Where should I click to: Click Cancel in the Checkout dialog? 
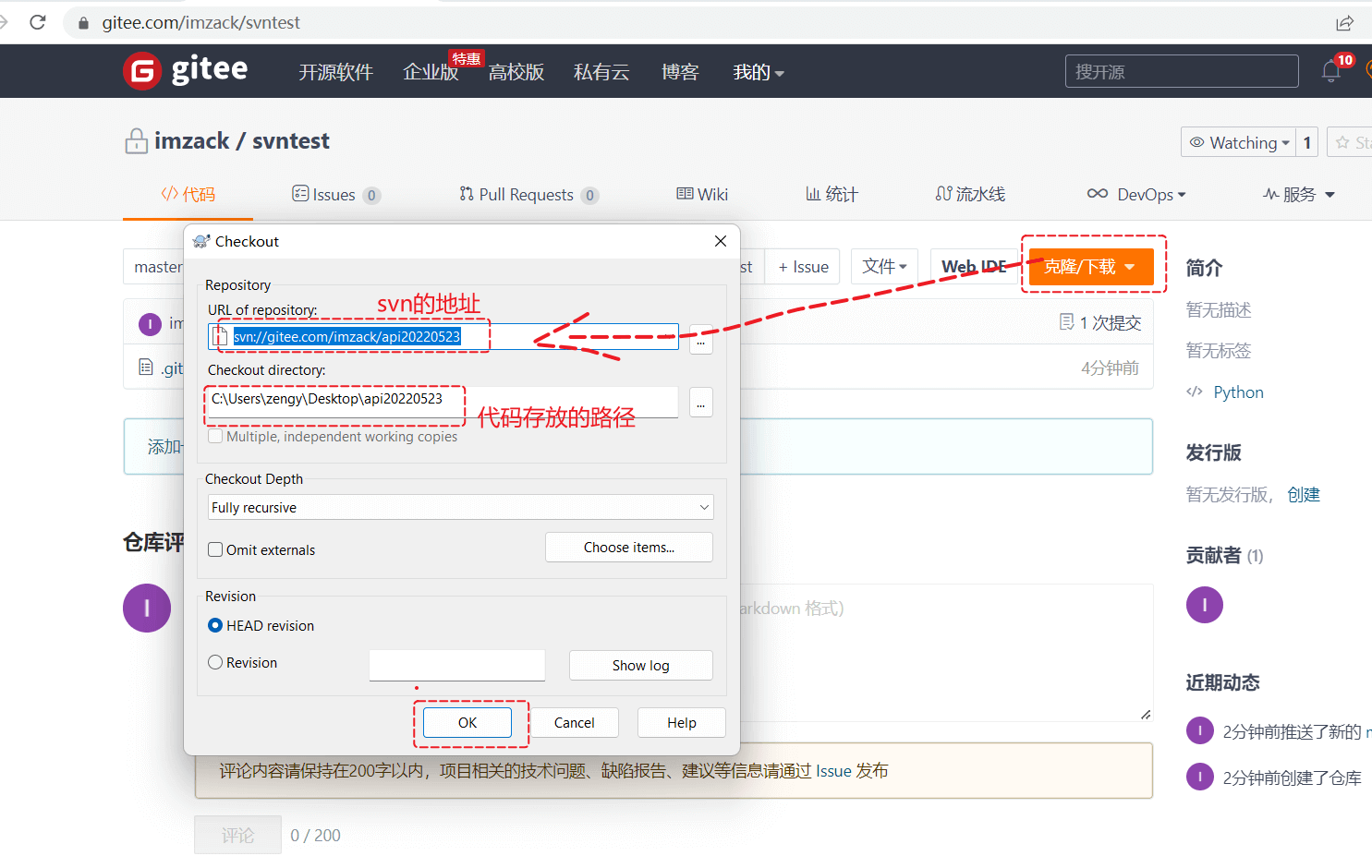(x=575, y=722)
